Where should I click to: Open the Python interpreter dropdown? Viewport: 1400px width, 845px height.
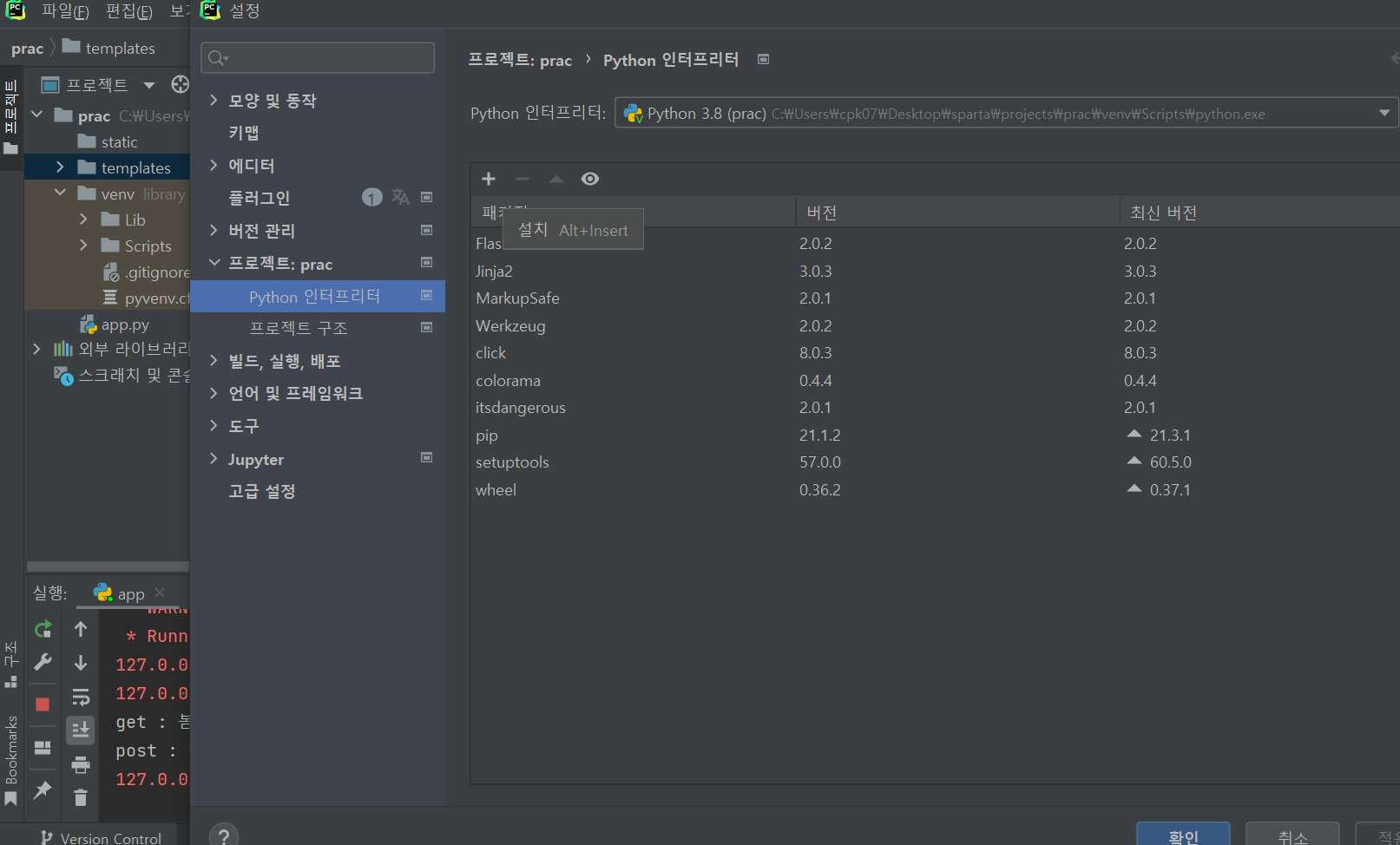pyautogui.click(x=1384, y=113)
